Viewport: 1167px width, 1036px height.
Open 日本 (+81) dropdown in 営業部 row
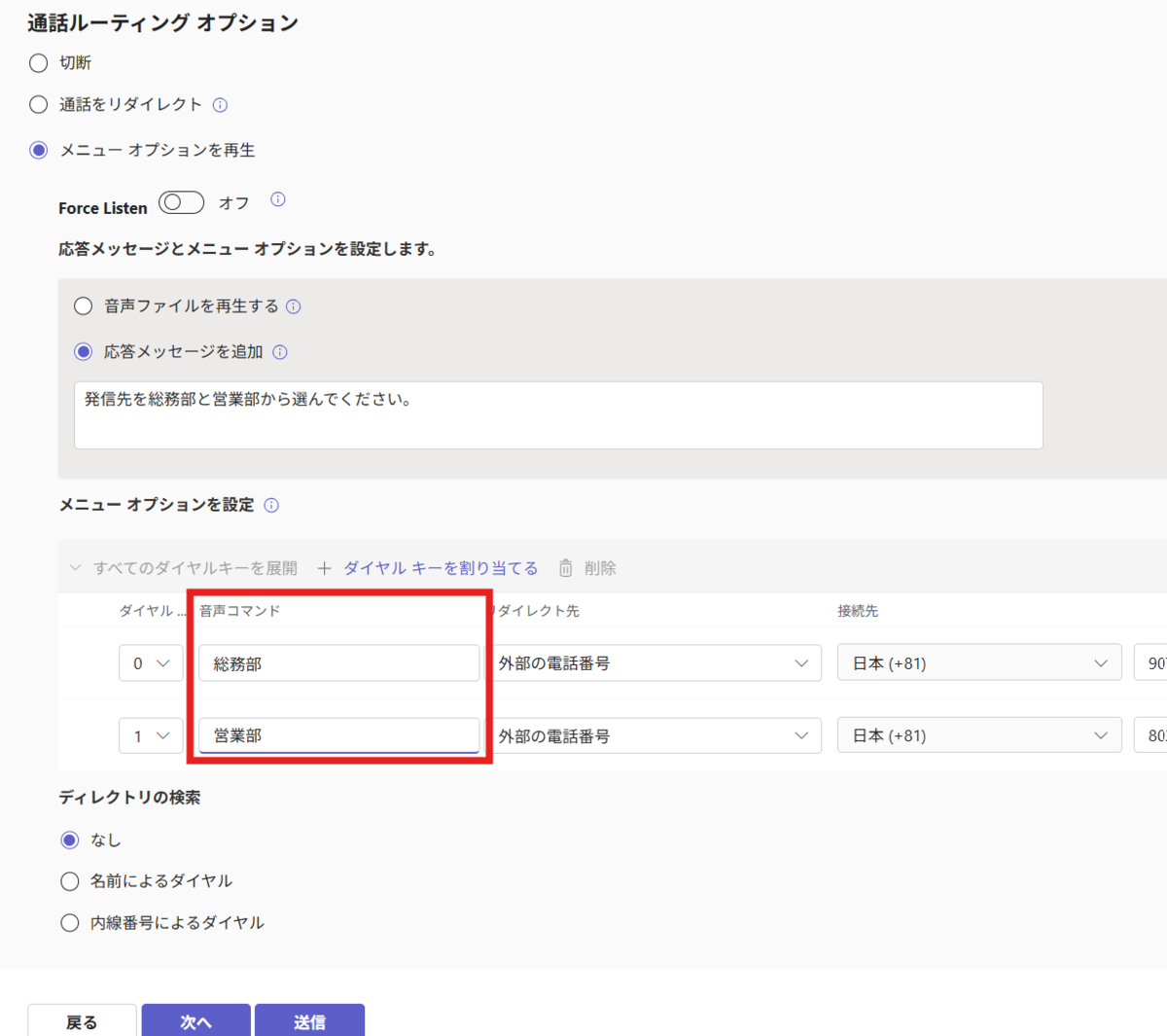[979, 736]
